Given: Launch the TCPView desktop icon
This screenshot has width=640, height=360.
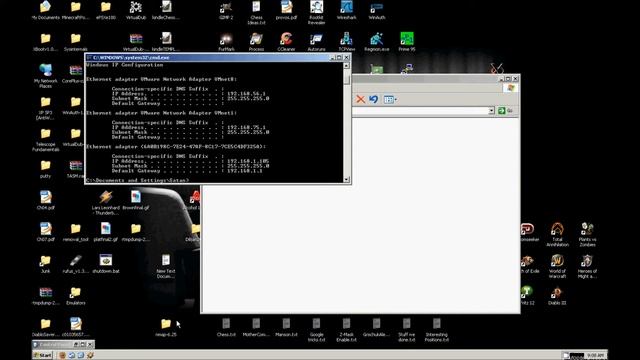Looking at the screenshot, I should pos(347,42).
